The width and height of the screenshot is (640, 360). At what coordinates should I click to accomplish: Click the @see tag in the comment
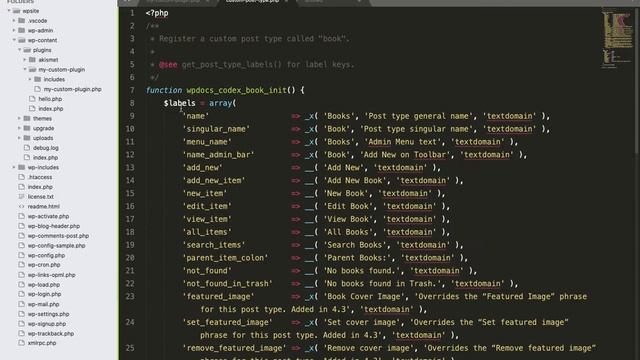(168, 64)
